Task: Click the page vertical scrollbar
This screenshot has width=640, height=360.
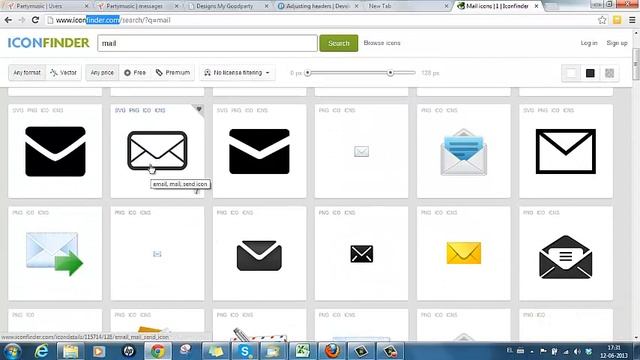Action: (636, 64)
